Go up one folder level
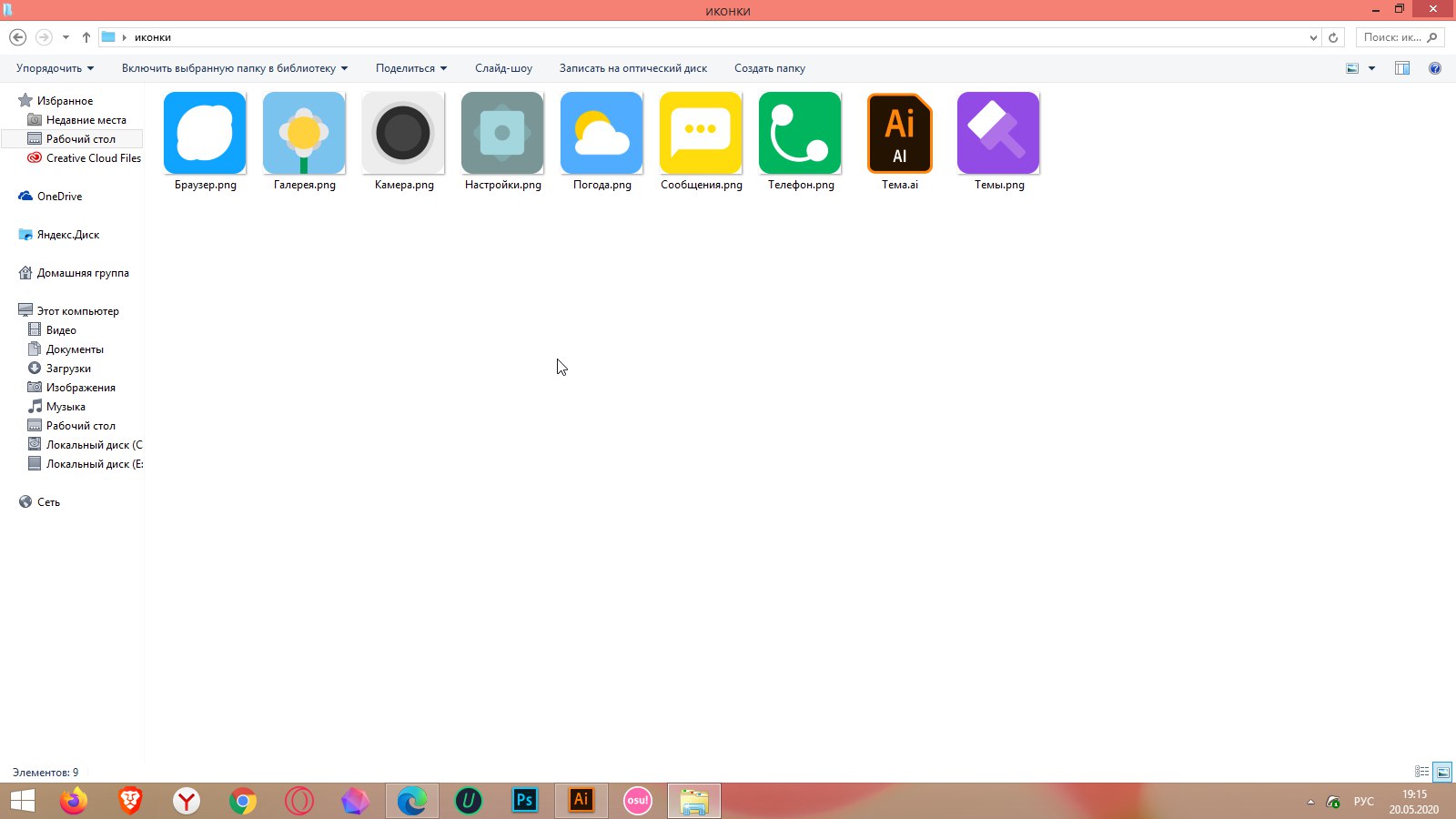This screenshot has height=819, width=1456. click(86, 37)
